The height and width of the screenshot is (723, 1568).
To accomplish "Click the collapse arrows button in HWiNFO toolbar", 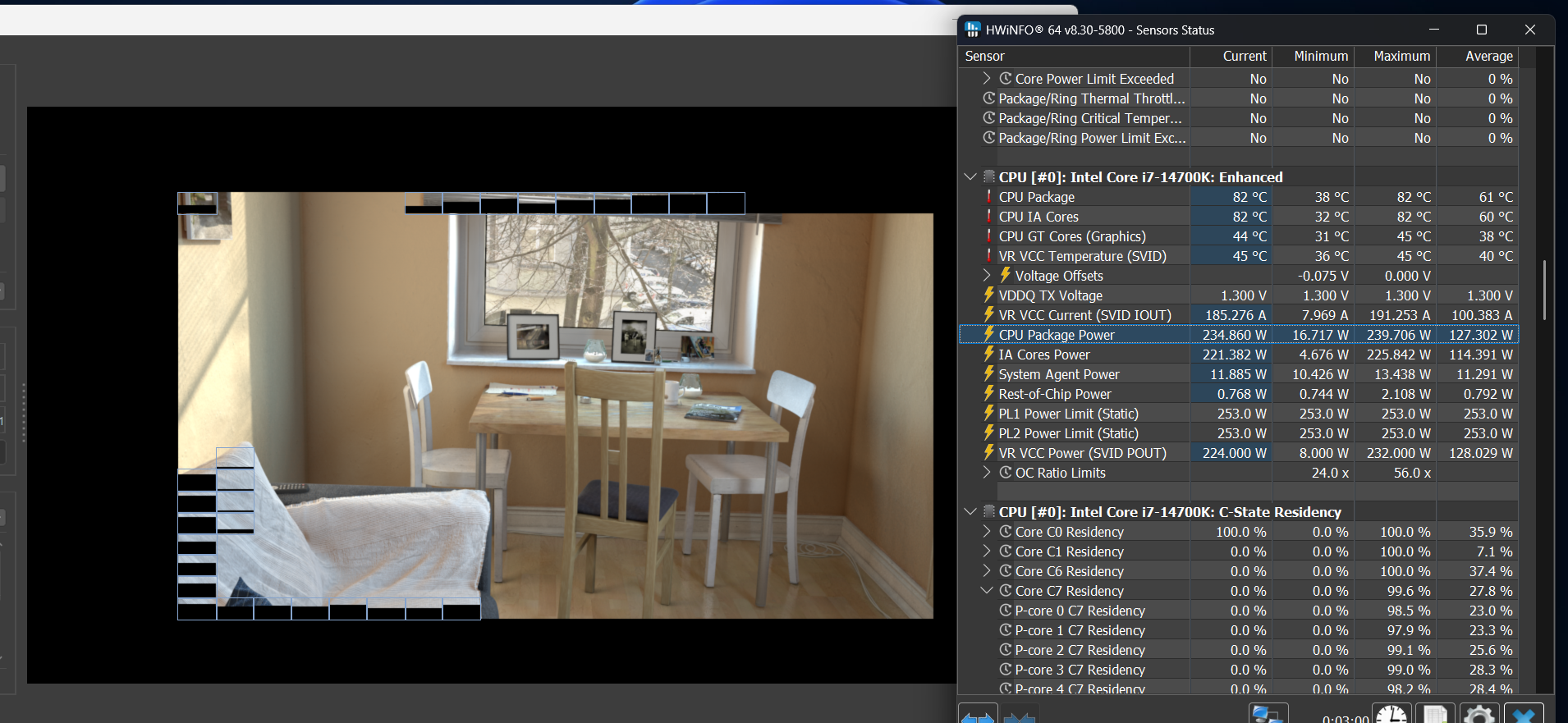I will 1019,715.
